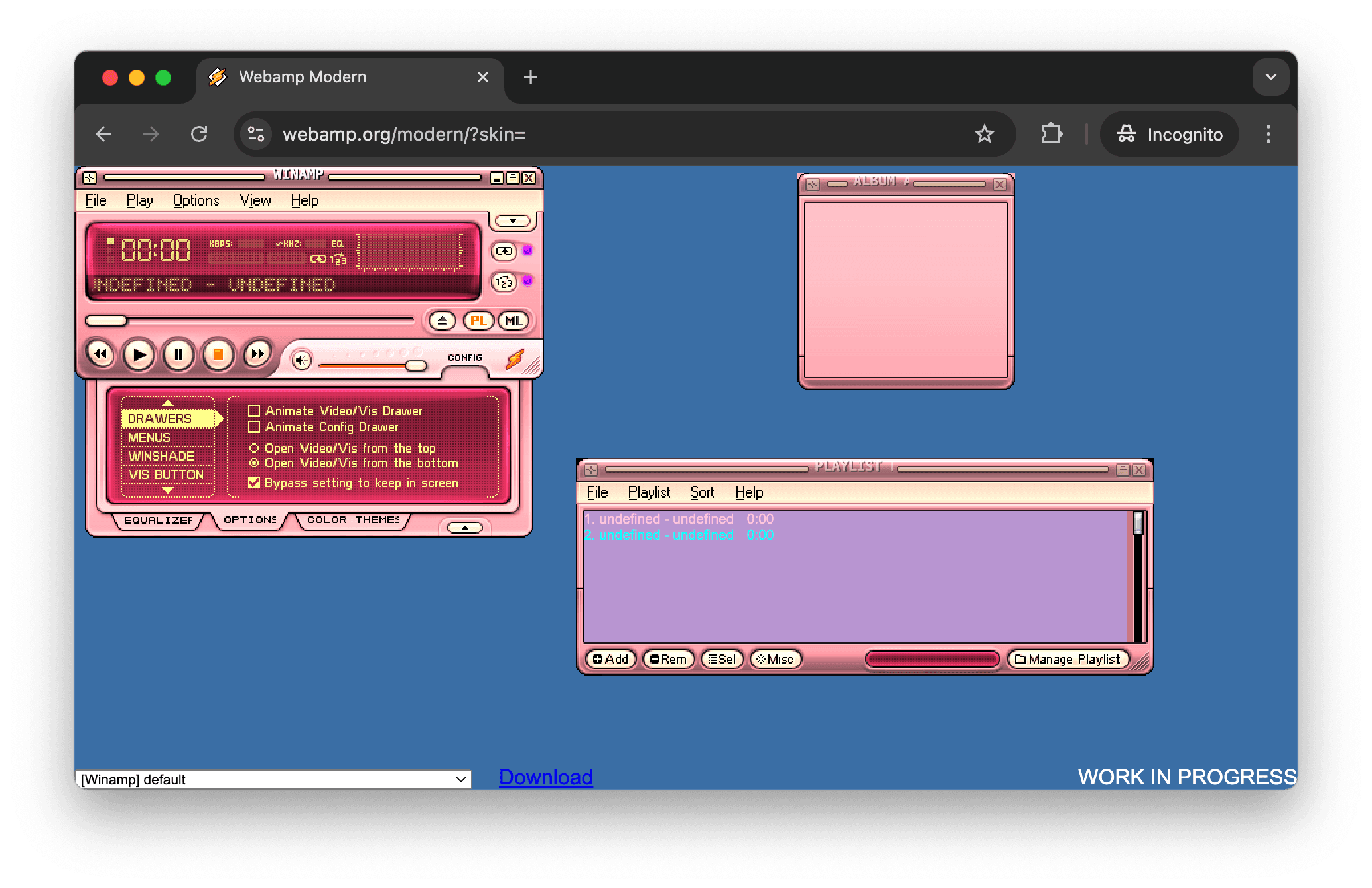Click the Download link

[545, 777]
